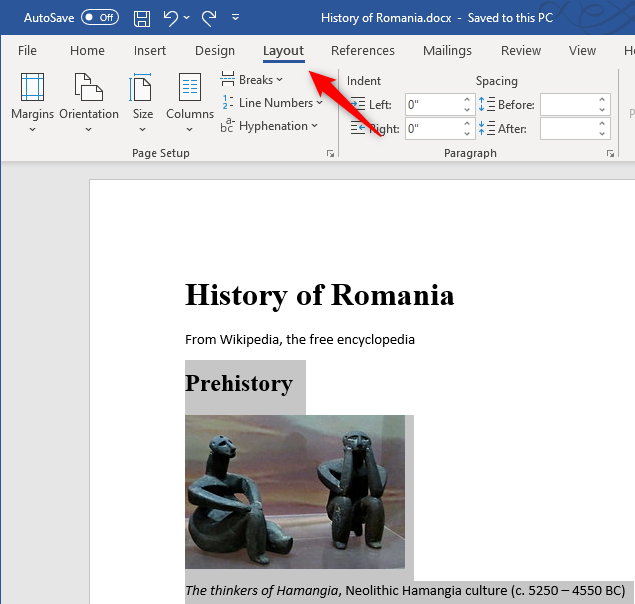Open the page Size menu
Image resolution: width=635 pixels, height=604 pixels.
pyautogui.click(x=143, y=103)
